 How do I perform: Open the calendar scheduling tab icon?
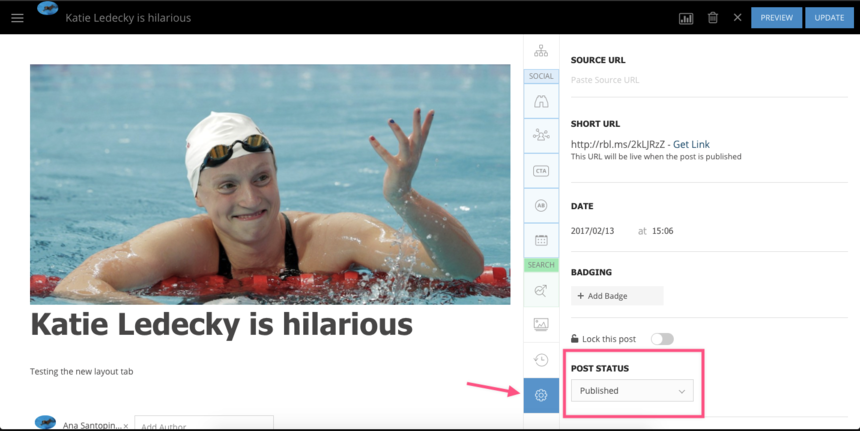coord(541,240)
